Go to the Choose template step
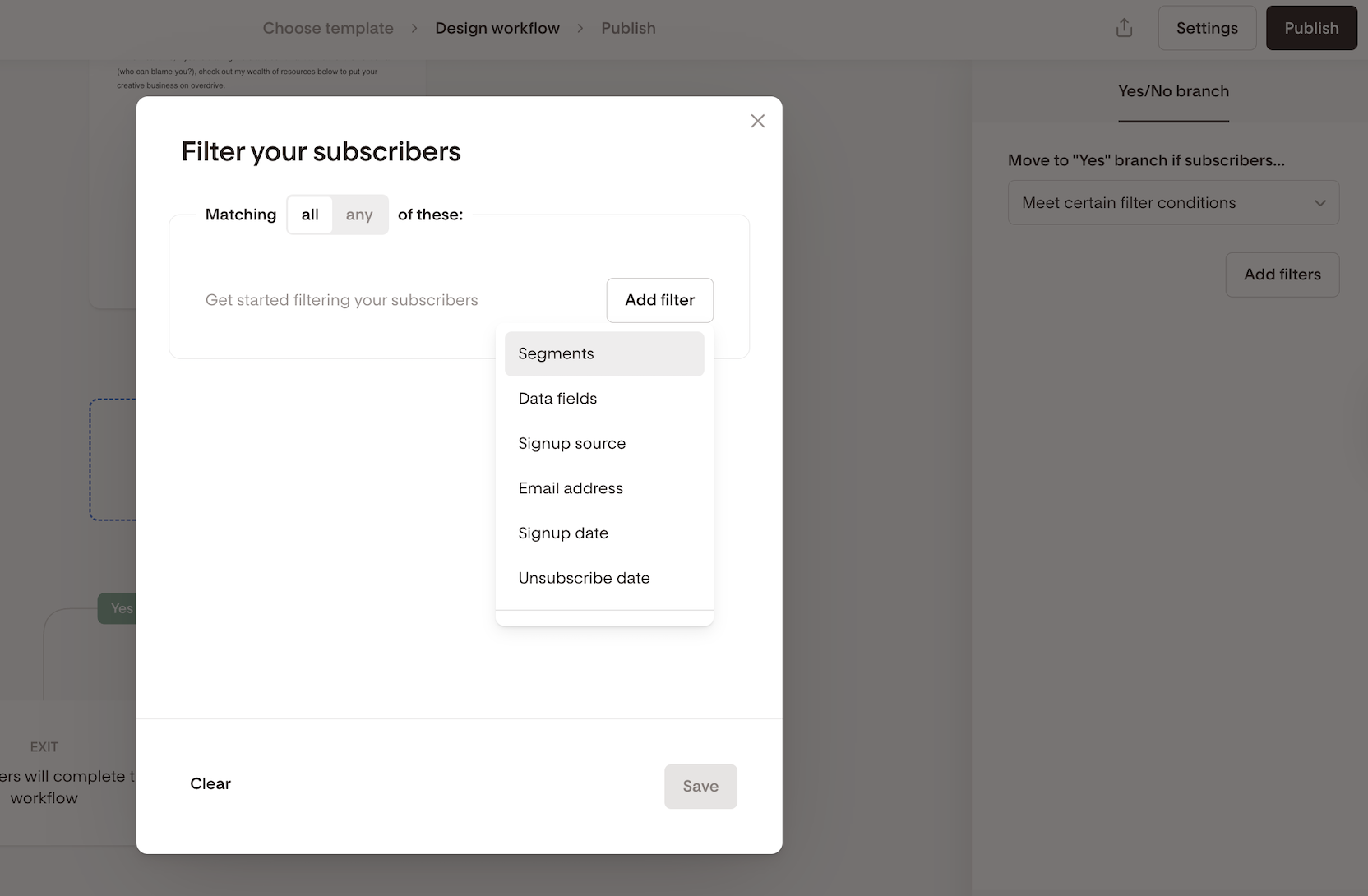 pos(328,28)
